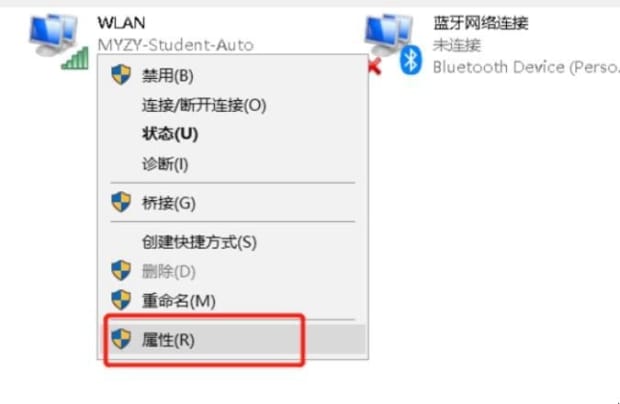
Task: Choose the 桥接(G) text entry
Action: pyautogui.click(x=169, y=203)
